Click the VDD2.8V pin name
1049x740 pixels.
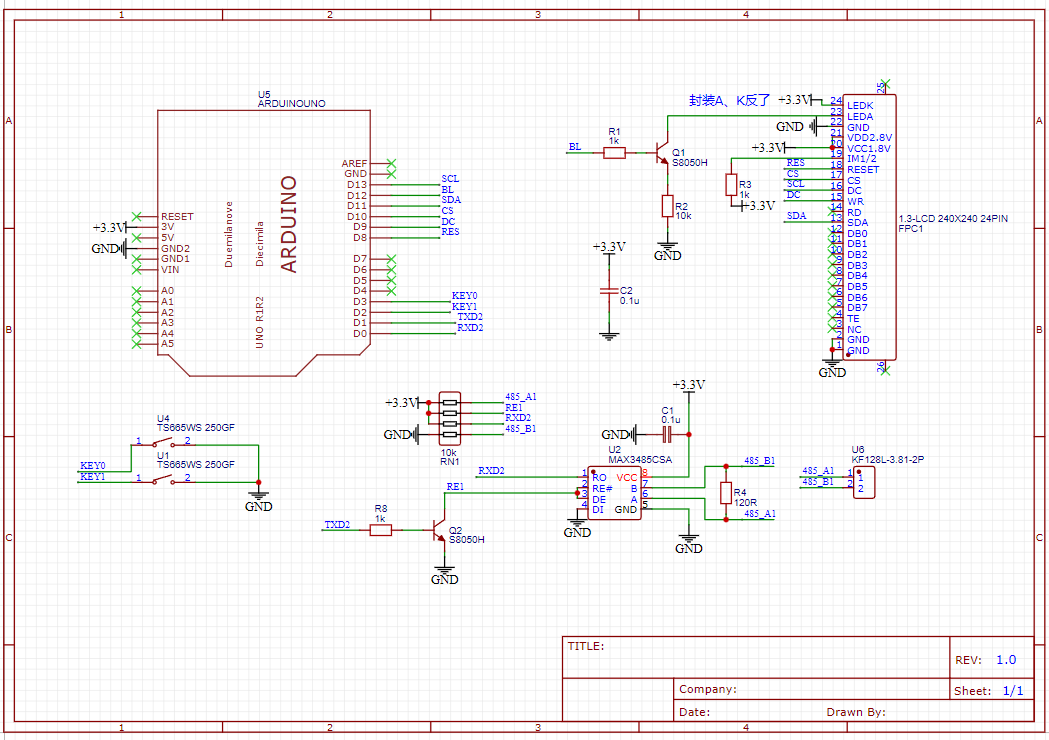[x=869, y=137]
